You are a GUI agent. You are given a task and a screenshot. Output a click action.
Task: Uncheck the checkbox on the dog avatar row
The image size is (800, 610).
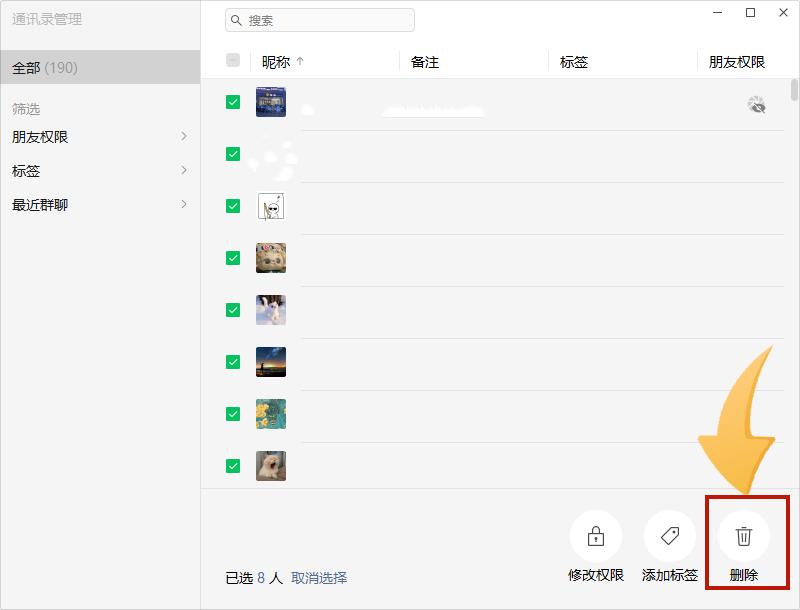(232, 466)
